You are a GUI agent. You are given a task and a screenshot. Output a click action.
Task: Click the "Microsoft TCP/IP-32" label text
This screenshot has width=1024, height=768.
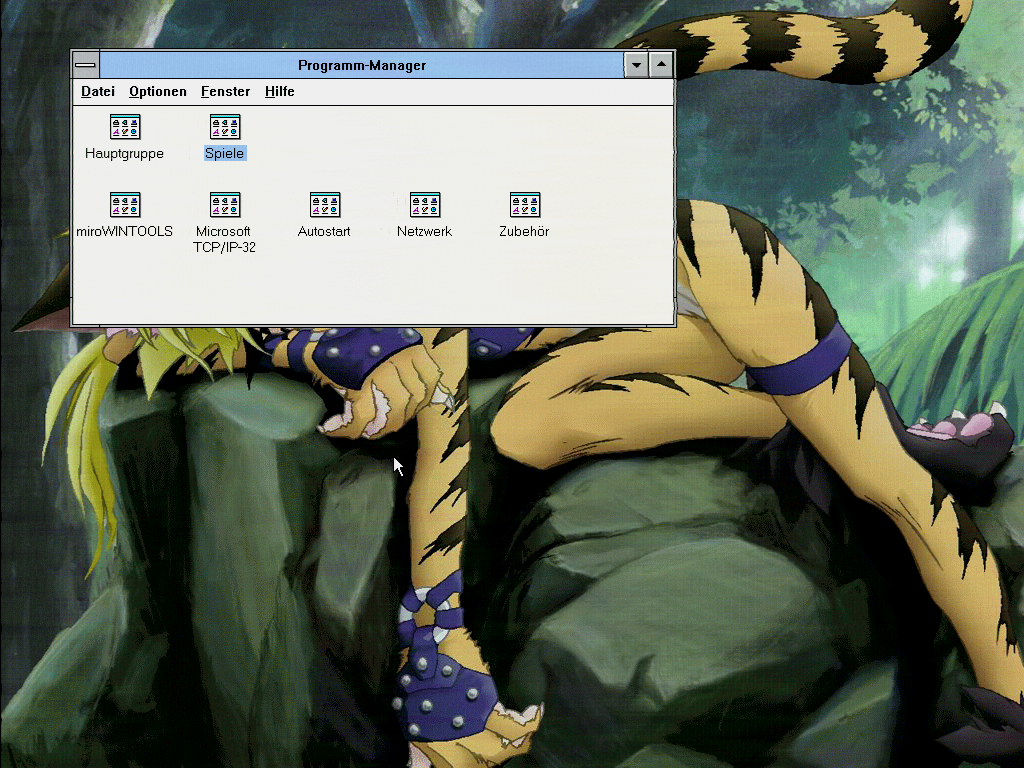(x=224, y=239)
